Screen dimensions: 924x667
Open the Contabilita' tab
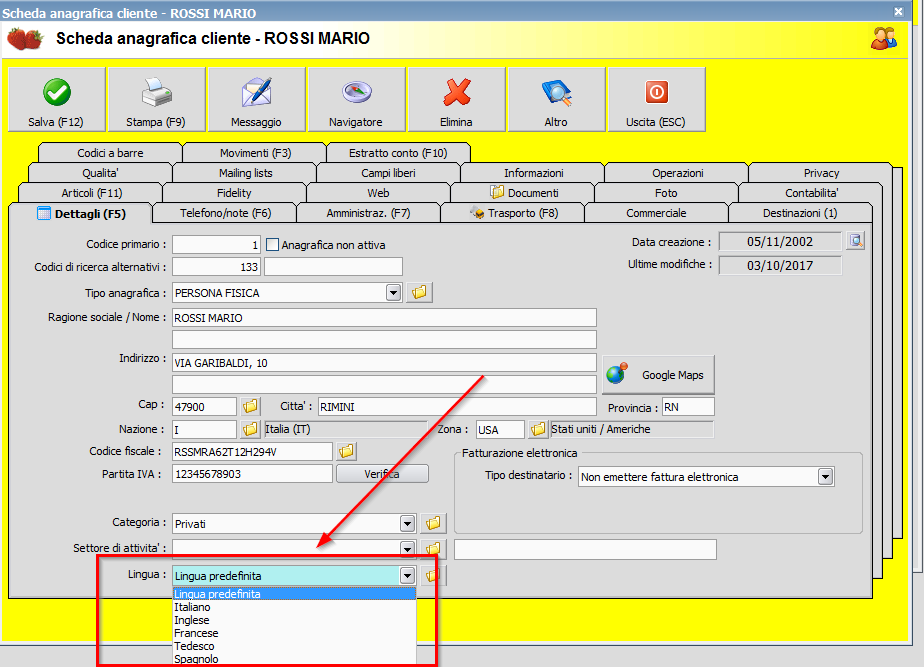point(811,193)
